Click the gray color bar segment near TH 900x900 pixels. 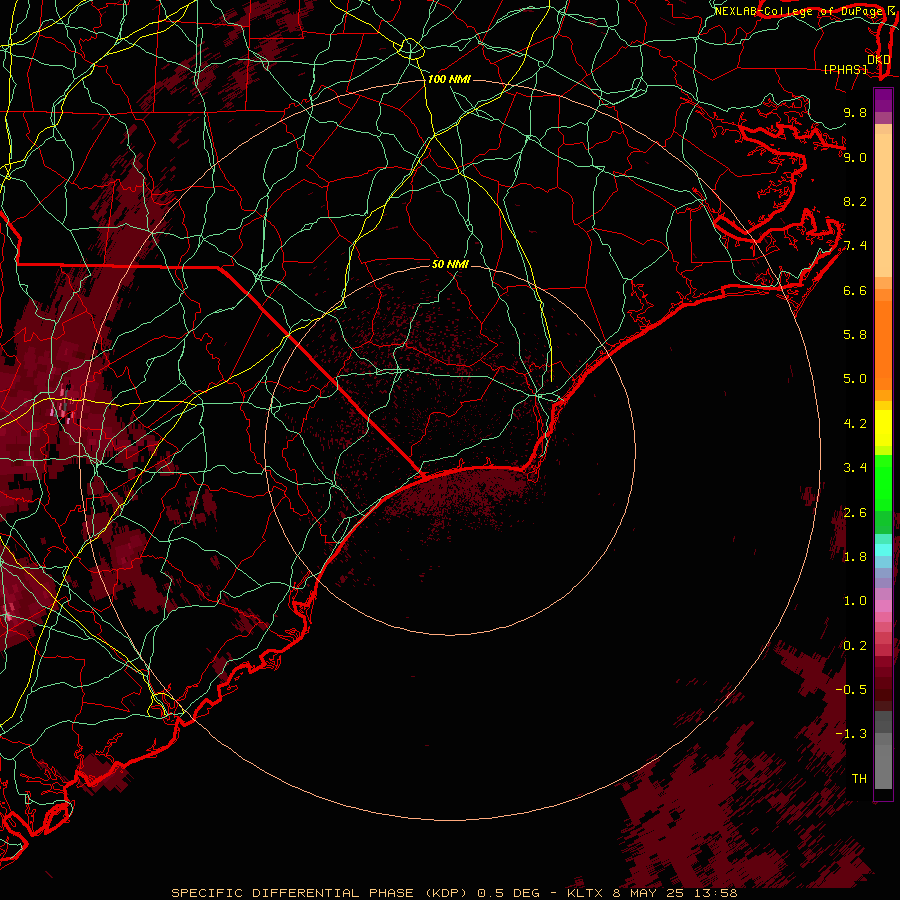[x=883, y=766]
